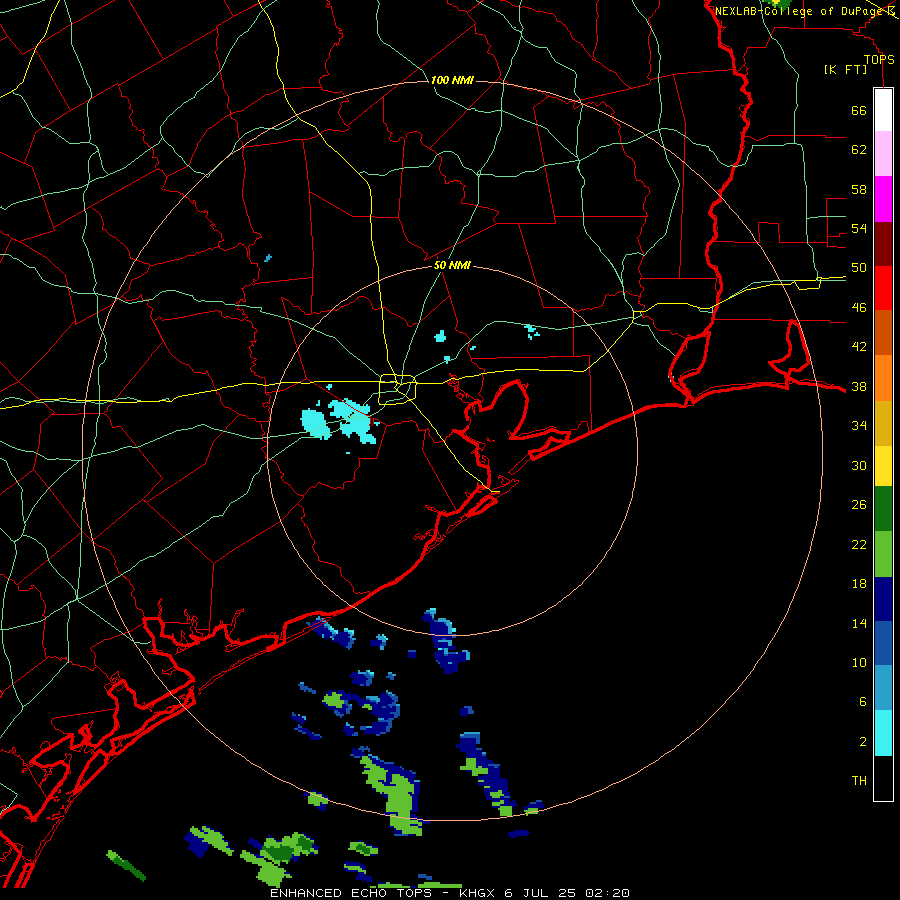900x900 pixels.
Task: Click the '6' legend value label
Action: pos(862,702)
